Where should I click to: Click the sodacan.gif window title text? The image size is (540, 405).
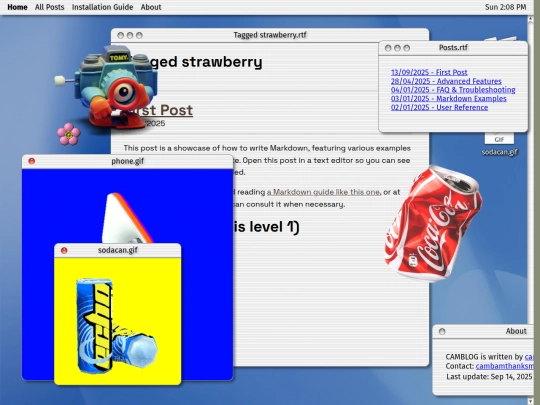(x=118, y=250)
